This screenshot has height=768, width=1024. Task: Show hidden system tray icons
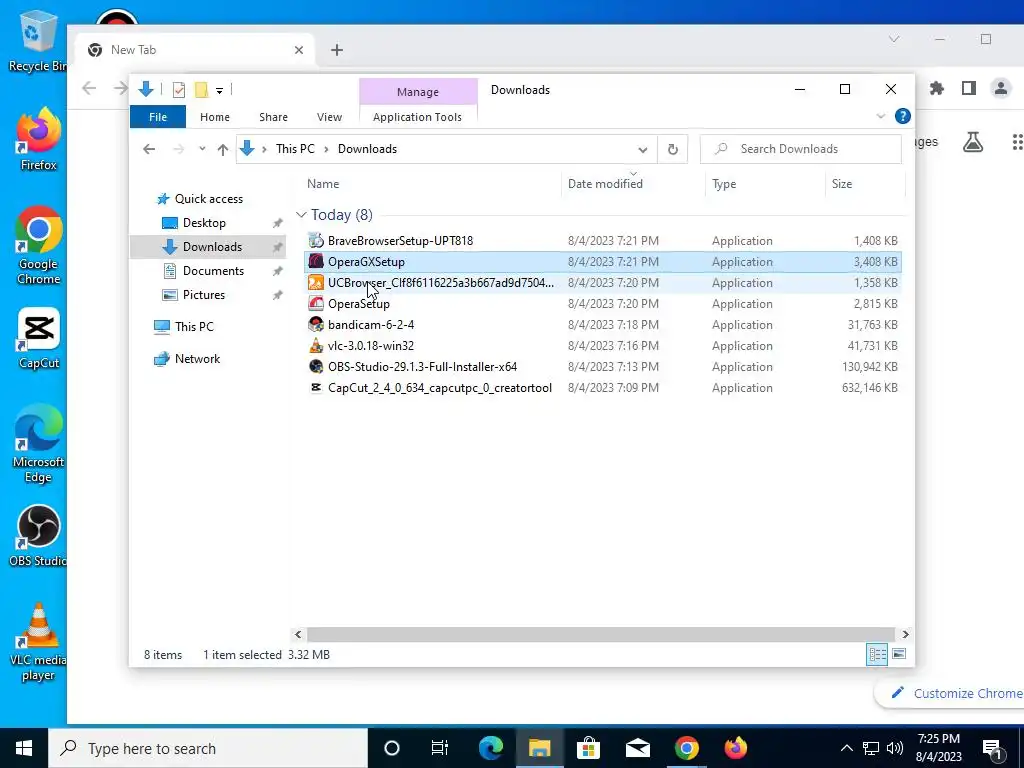846,748
